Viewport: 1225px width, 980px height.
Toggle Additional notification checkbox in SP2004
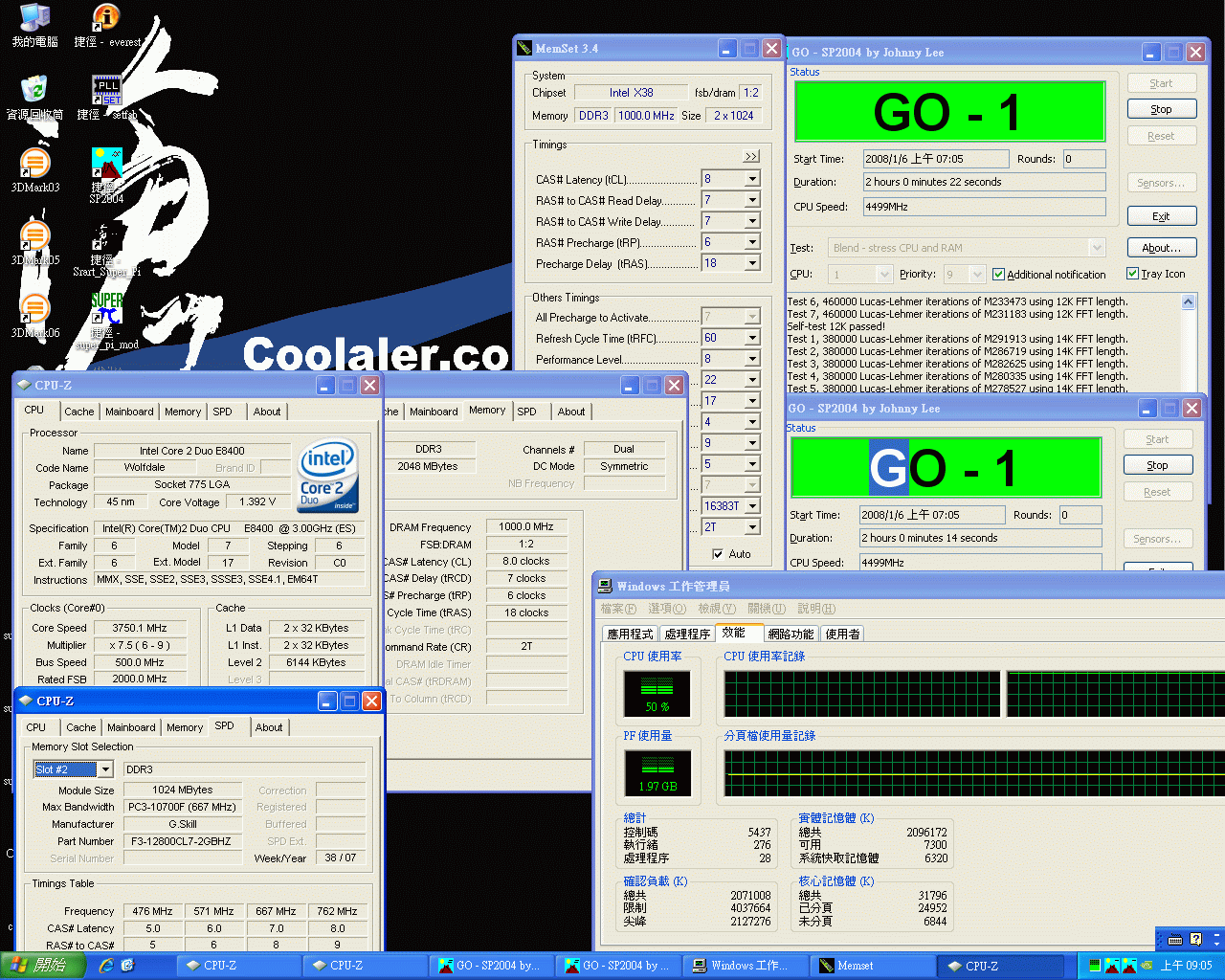pos(998,275)
